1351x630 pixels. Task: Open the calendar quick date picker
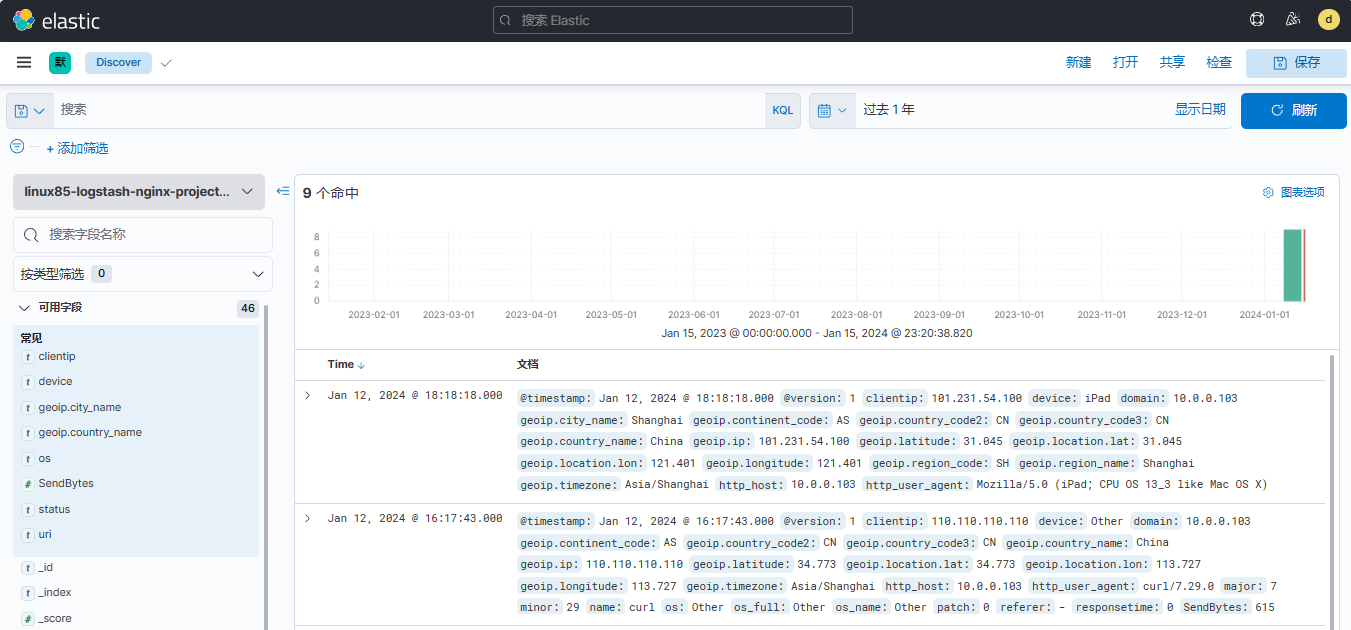click(832, 110)
